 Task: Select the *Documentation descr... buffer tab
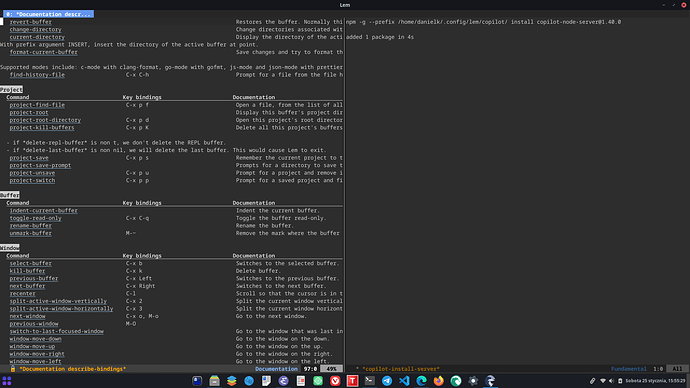[48, 14]
